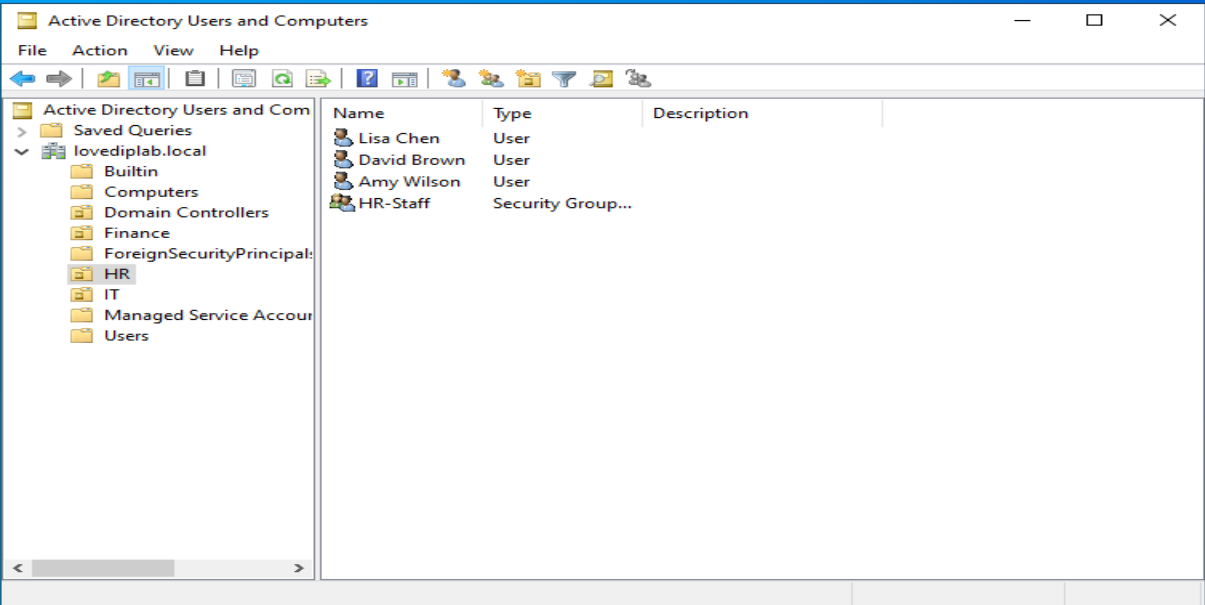Select the Users container
The height and width of the screenshot is (605, 1205).
(x=126, y=335)
